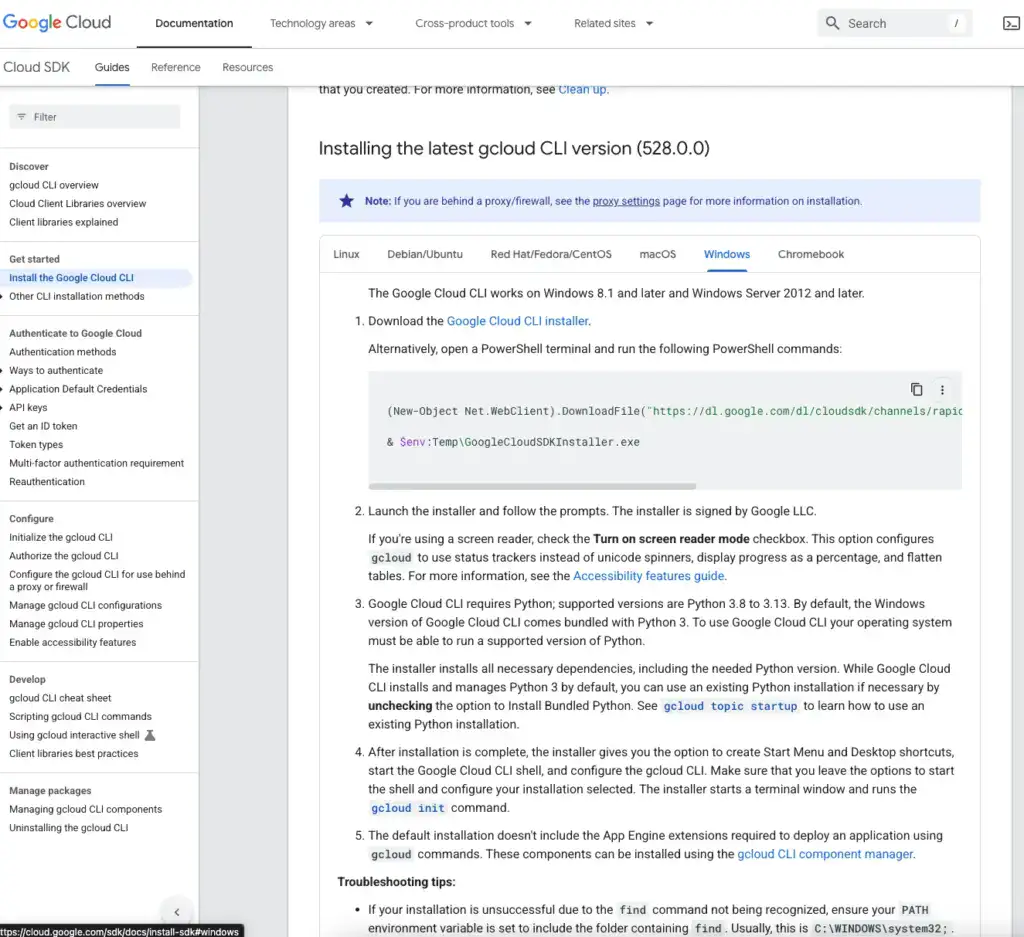Open Manage gcloud CLI configurations page
1024x937 pixels.
(x=85, y=605)
